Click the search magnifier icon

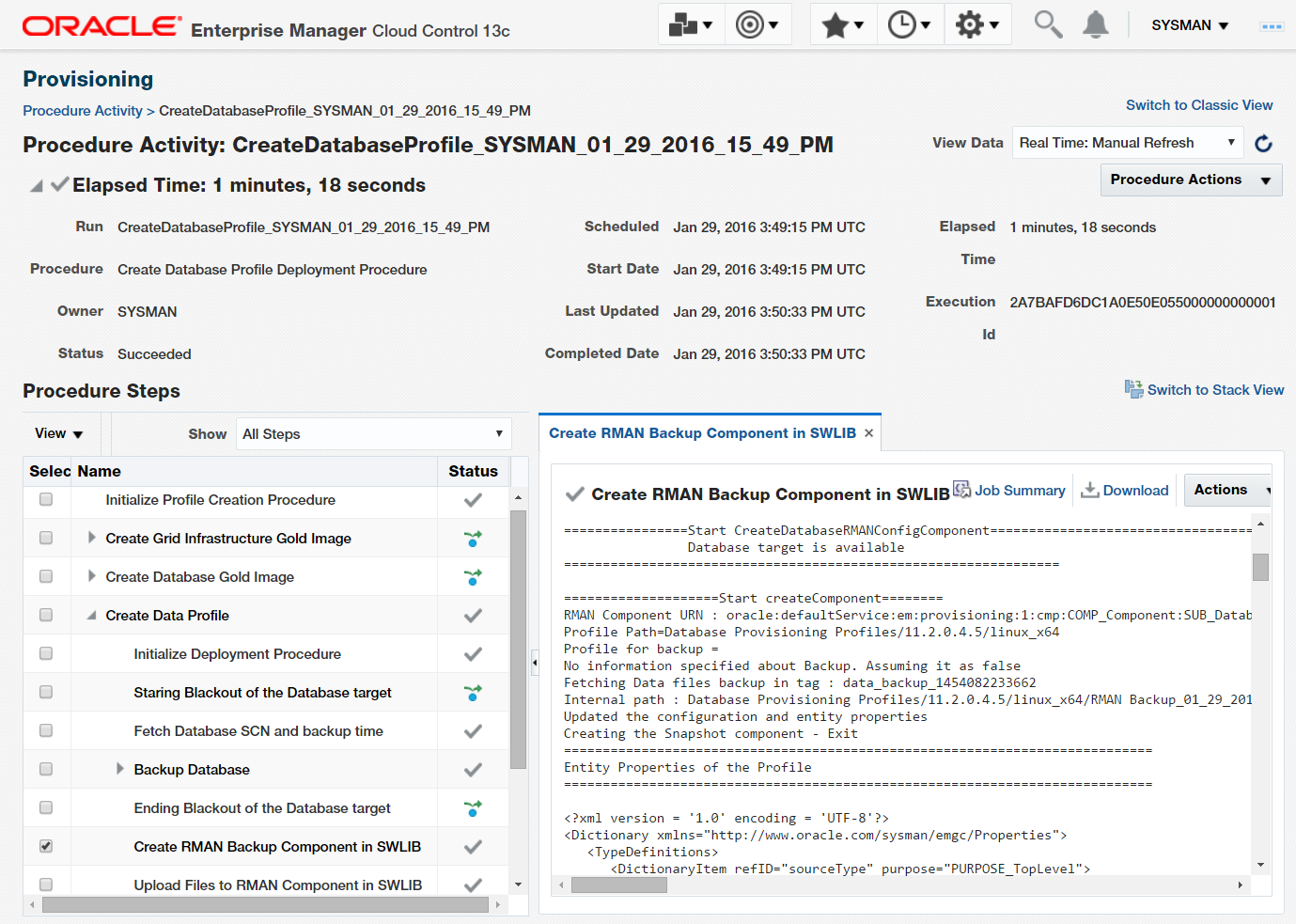1048,24
